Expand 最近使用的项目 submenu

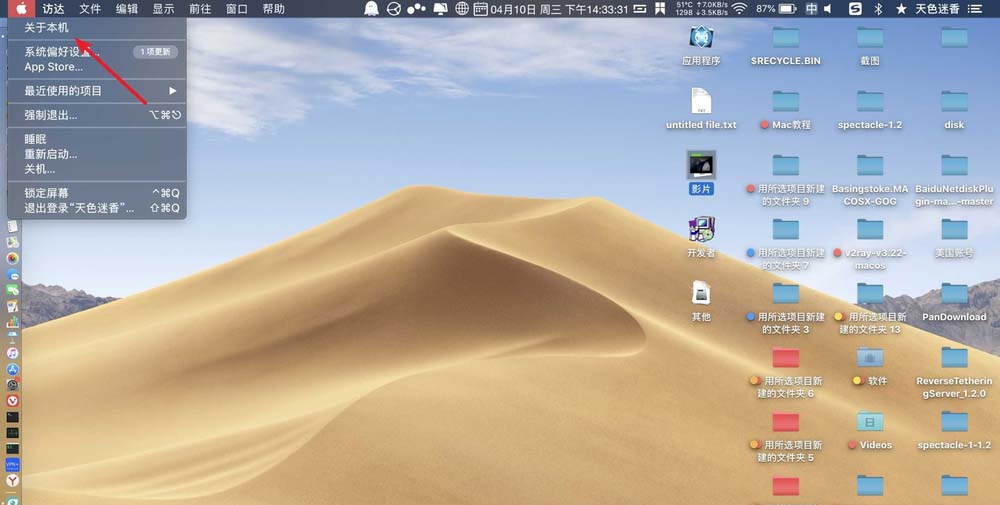(63, 91)
